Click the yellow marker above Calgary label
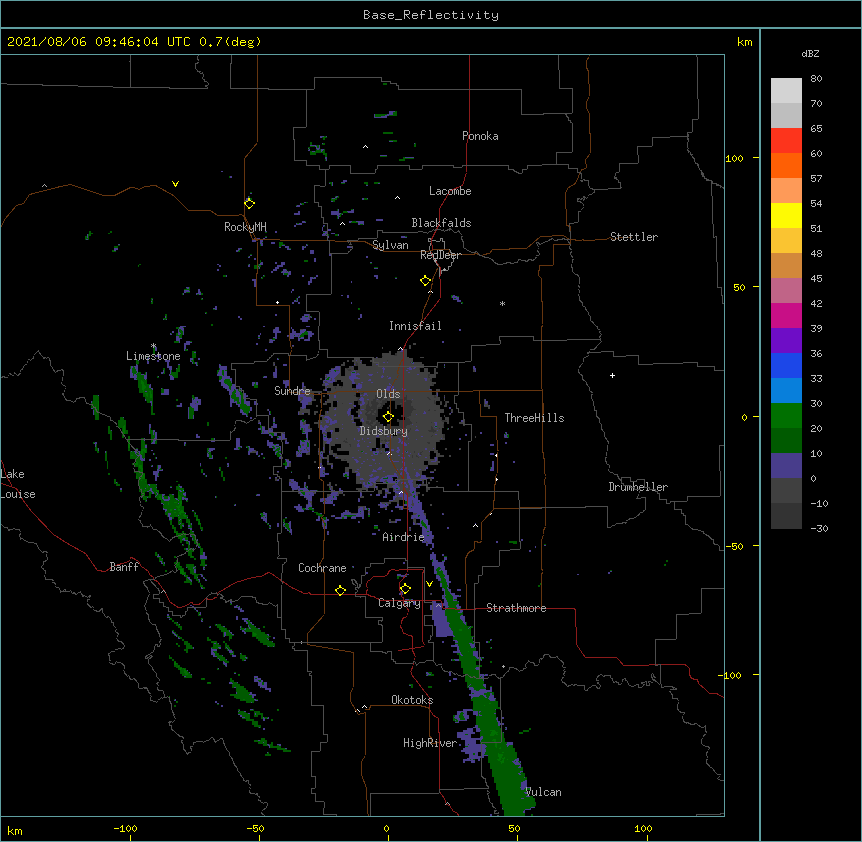This screenshot has width=862, height=842. coord(405,589)
